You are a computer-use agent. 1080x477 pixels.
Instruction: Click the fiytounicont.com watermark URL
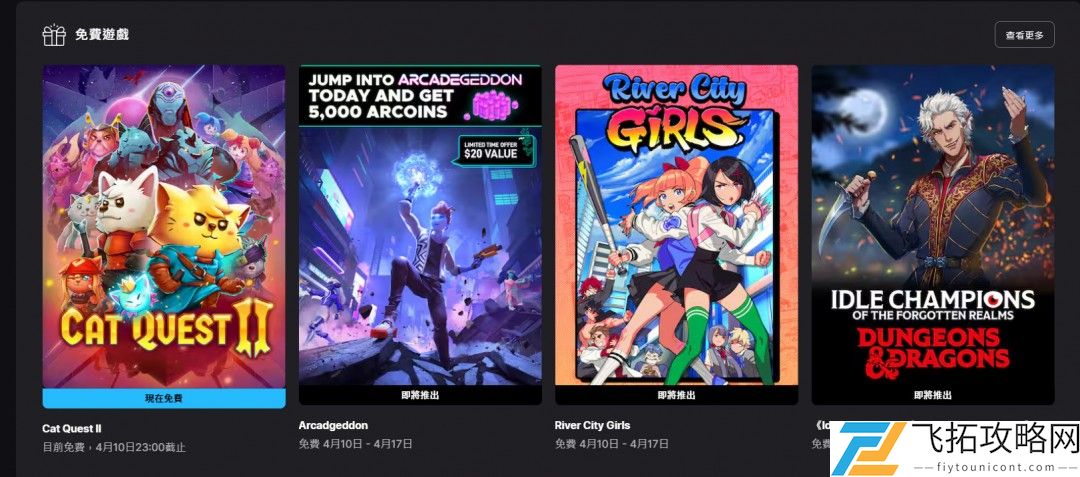tap(992, 467)
